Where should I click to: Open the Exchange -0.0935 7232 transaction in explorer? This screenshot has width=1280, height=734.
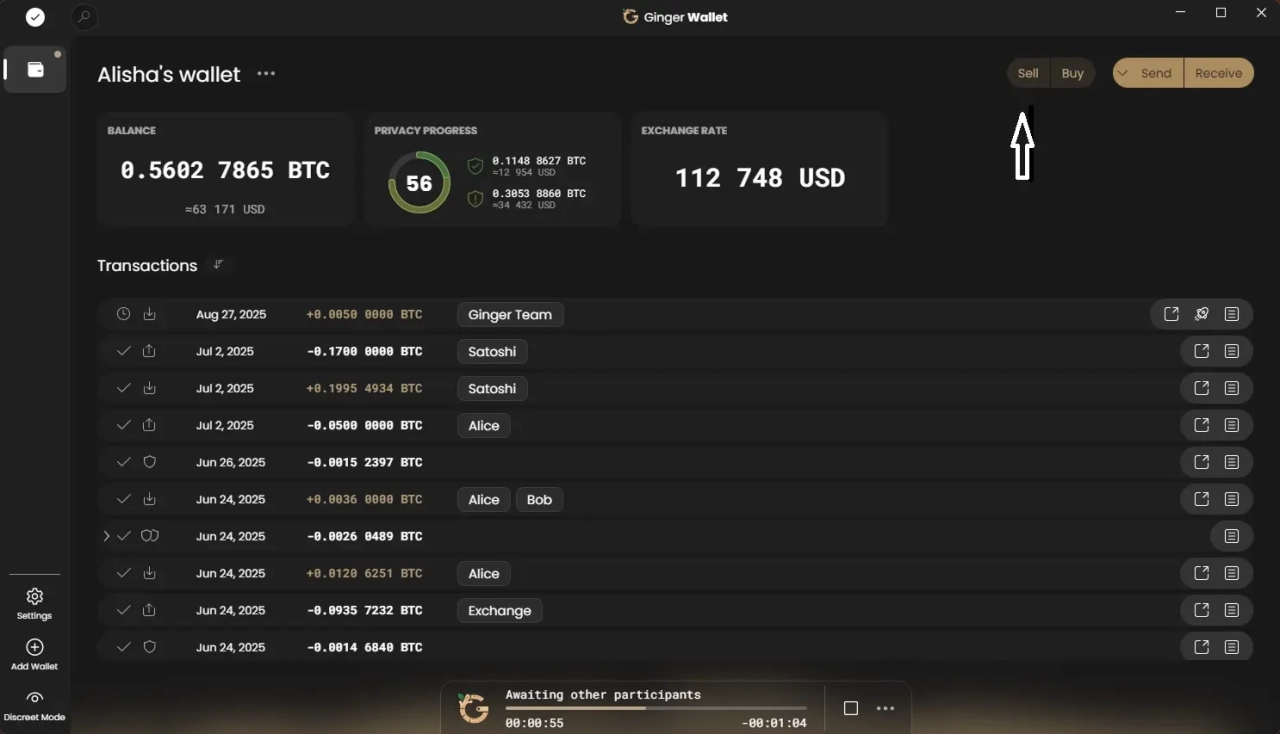point(1202,610)
